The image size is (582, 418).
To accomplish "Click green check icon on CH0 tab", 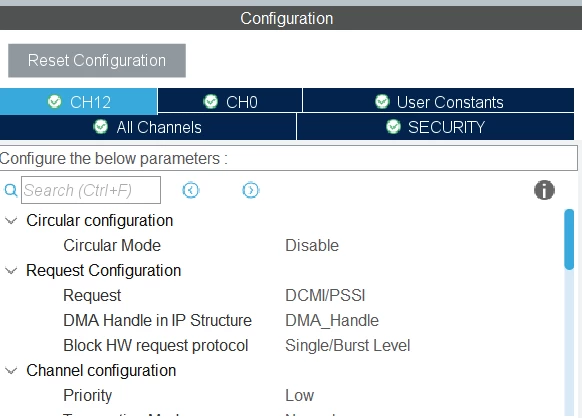I will coord(211,101).
